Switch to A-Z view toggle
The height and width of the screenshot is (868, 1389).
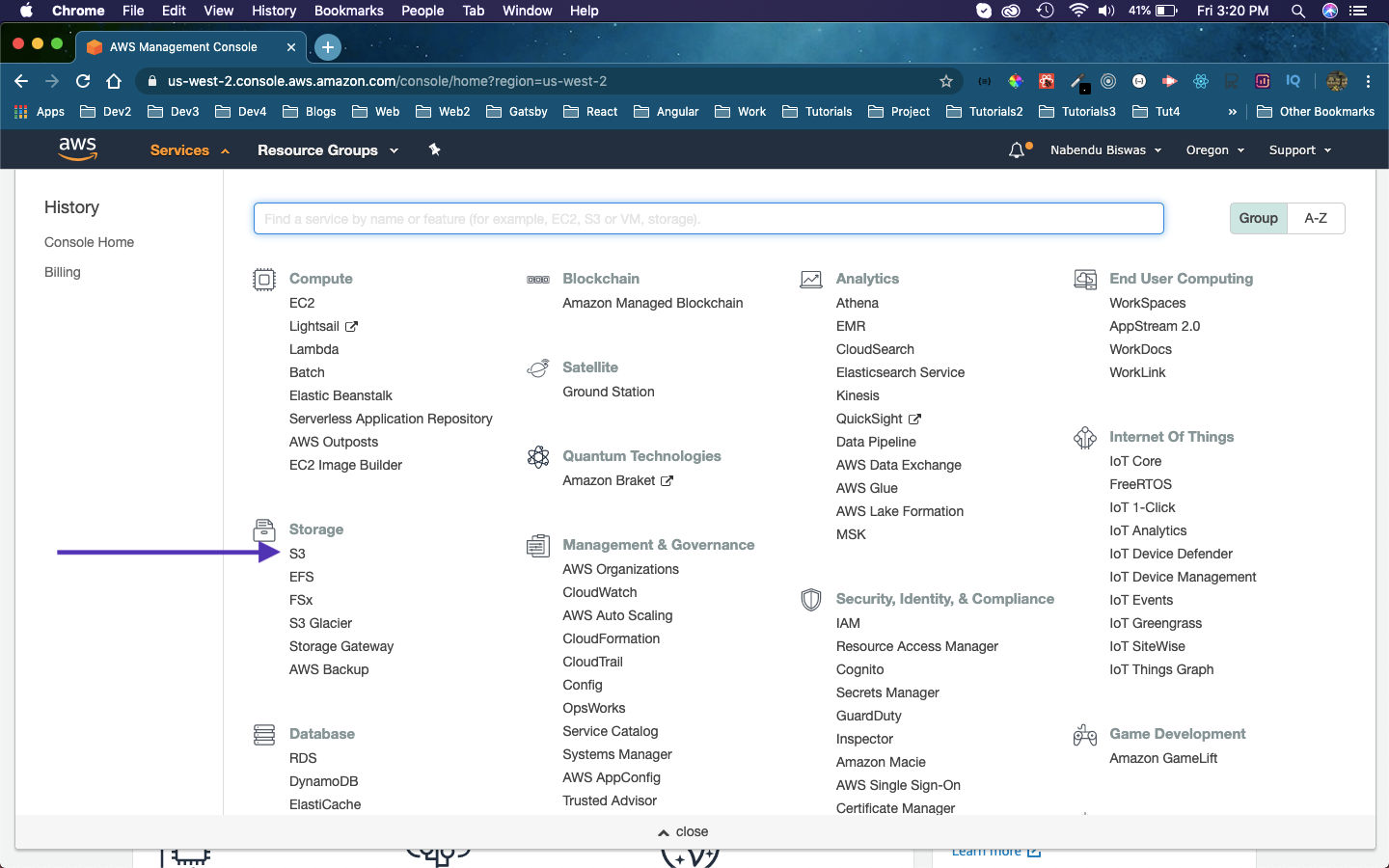(1316, 218)
